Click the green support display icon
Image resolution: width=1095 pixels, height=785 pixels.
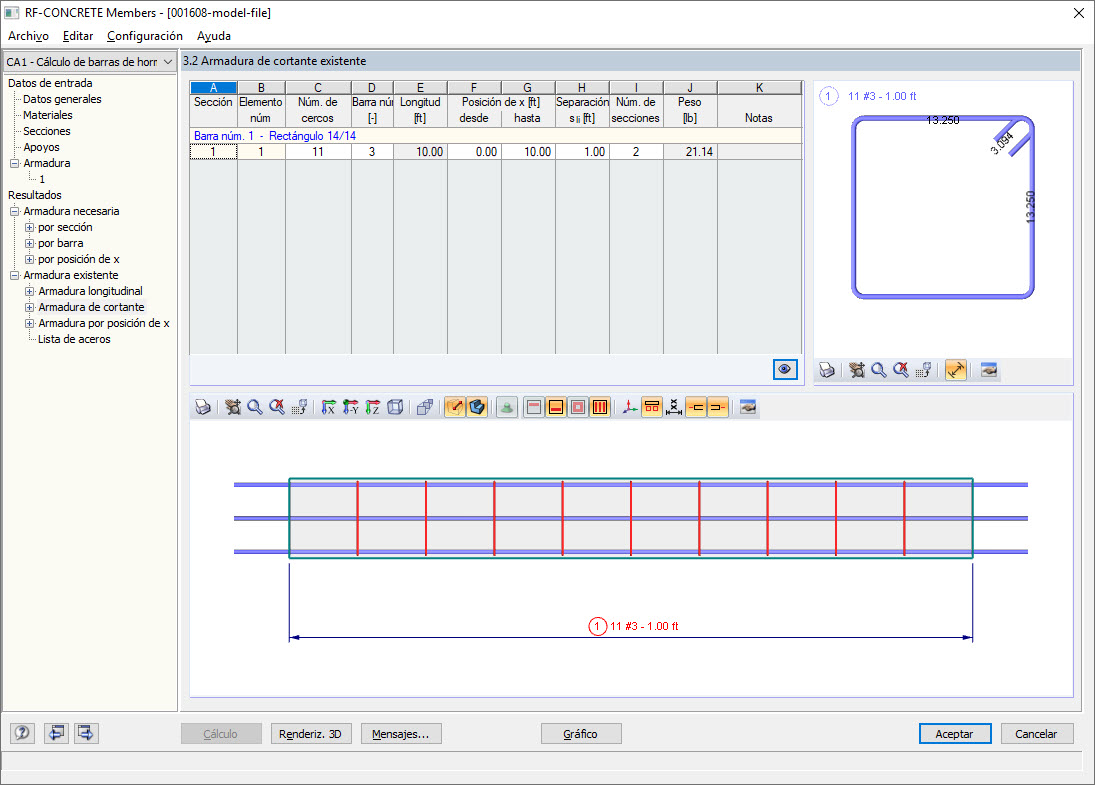click(507, 407)
